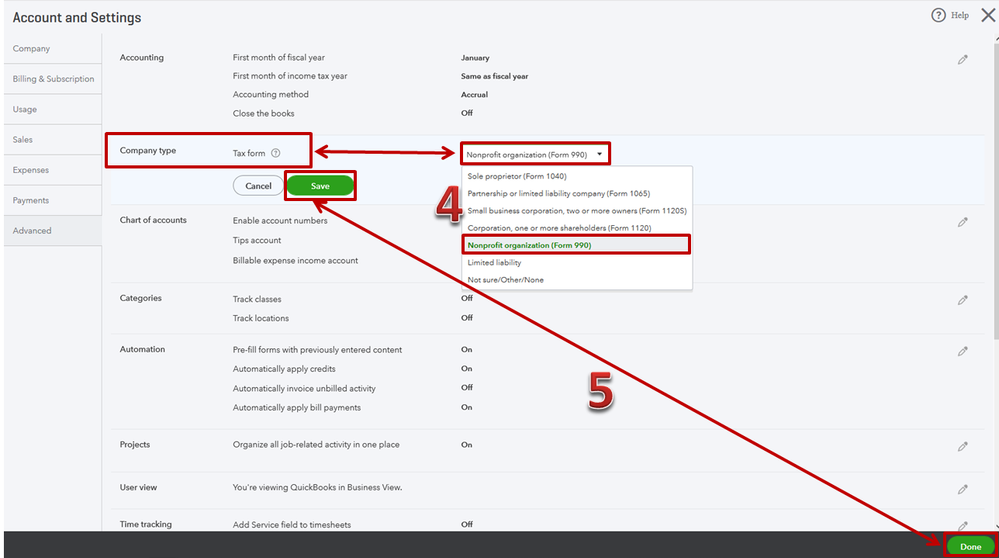Image resolution: width=999 pixels, height=558 pixels.
Task: Choose Nonprofit organization (Form 990) in the list
Action: (576, 245)
